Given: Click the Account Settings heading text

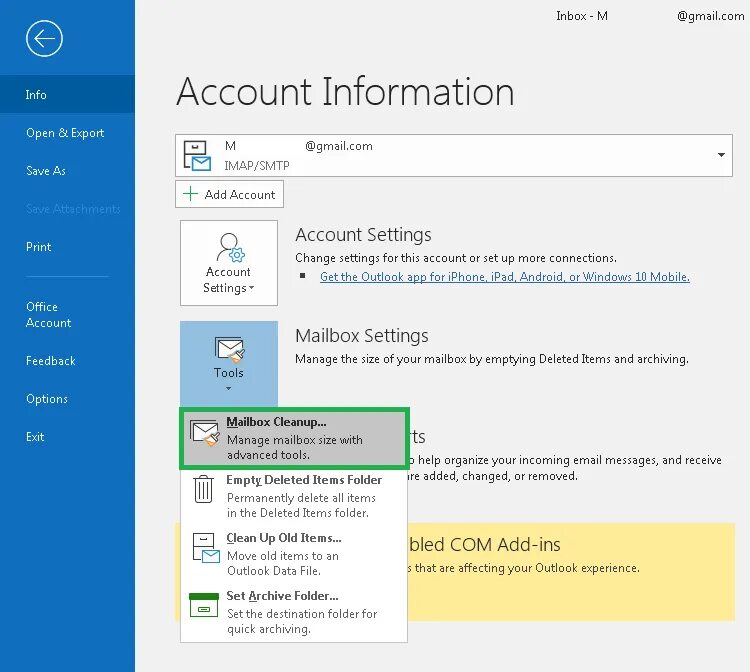Looking at the screenshot, I should [363, 235].
